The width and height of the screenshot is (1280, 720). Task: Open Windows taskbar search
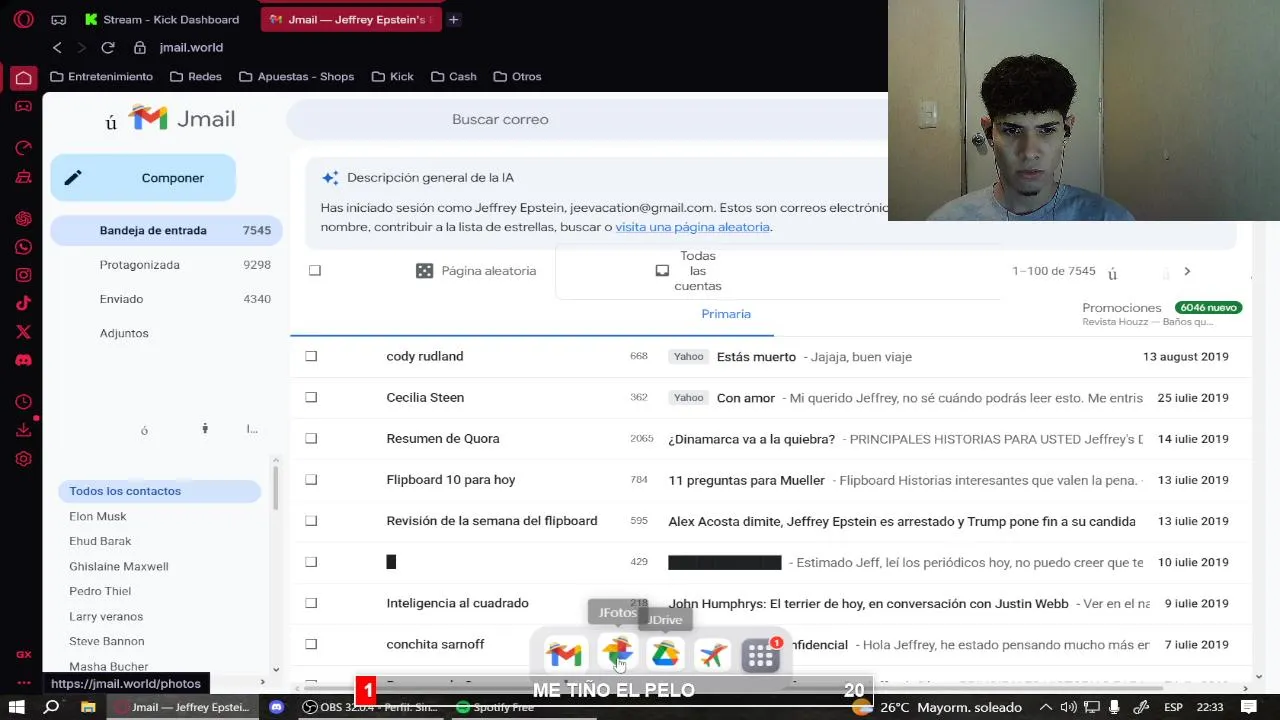point(52,707)
